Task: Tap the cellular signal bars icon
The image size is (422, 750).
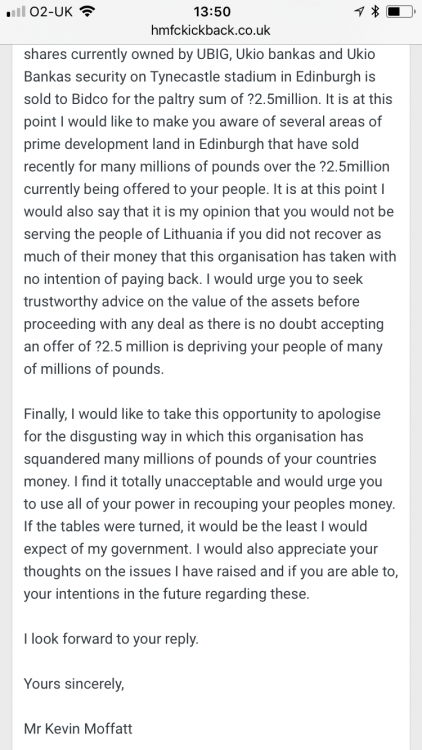Action: click(x=16, y=11)
